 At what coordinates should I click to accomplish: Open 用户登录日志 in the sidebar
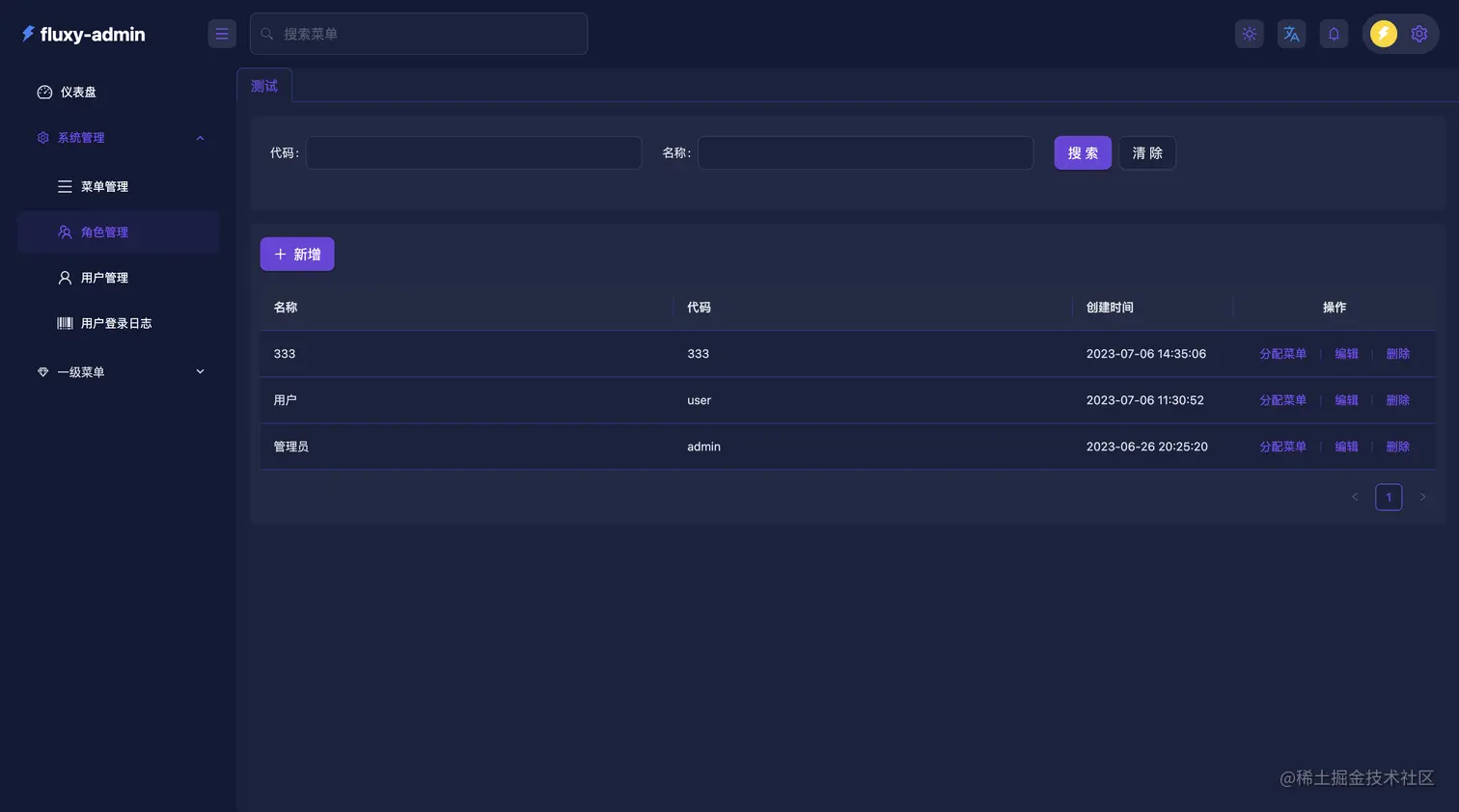coord(119,323)
